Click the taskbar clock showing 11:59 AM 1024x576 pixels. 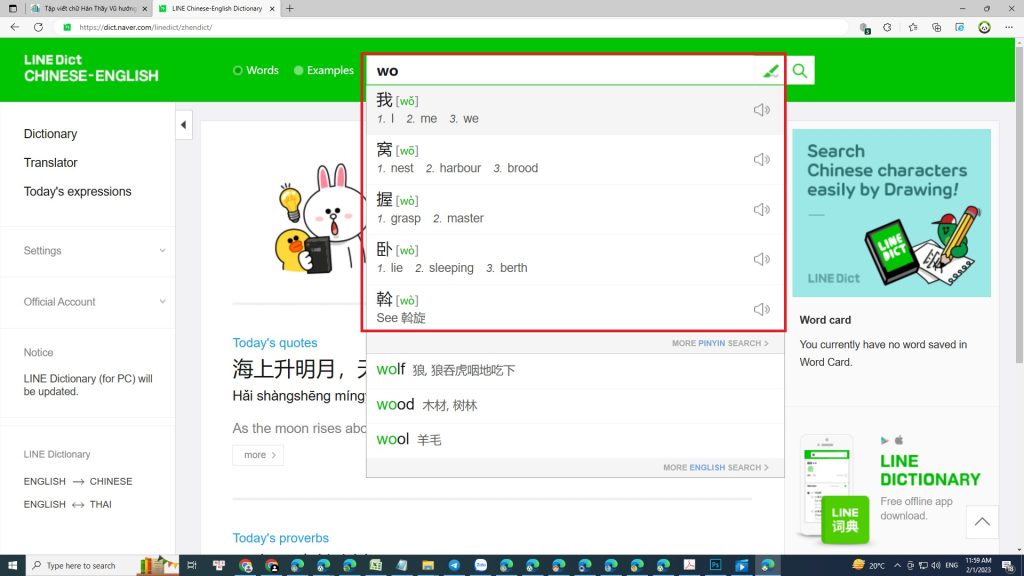coord(978,566)
